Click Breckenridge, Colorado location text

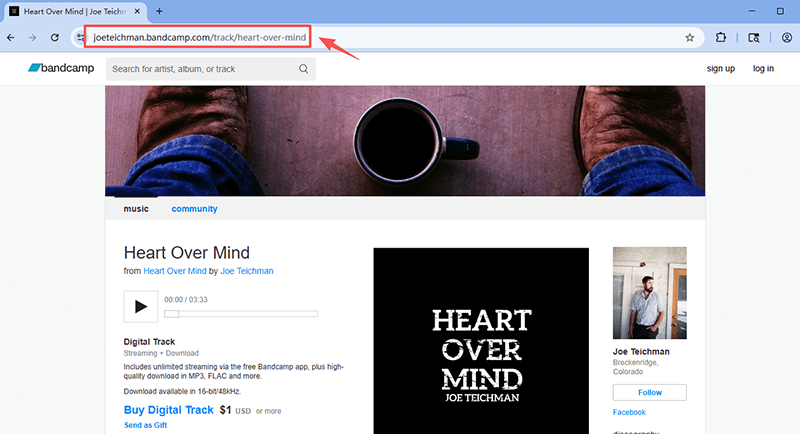click(x=636, y=367)
